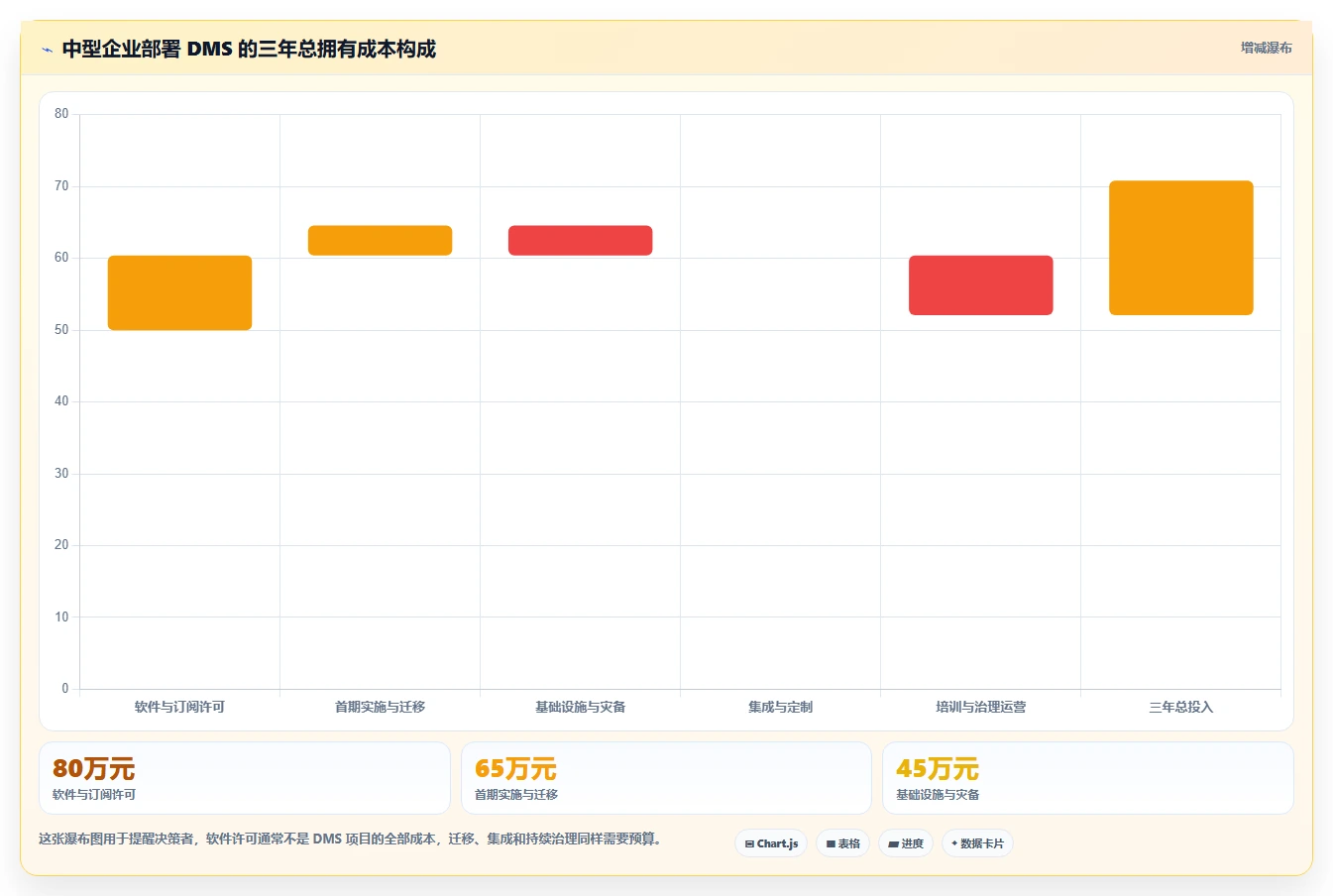Click the Chart.js tag chip
Image resolution: width=1333 pixels, height=896 pixels.
tap(771, 843)
